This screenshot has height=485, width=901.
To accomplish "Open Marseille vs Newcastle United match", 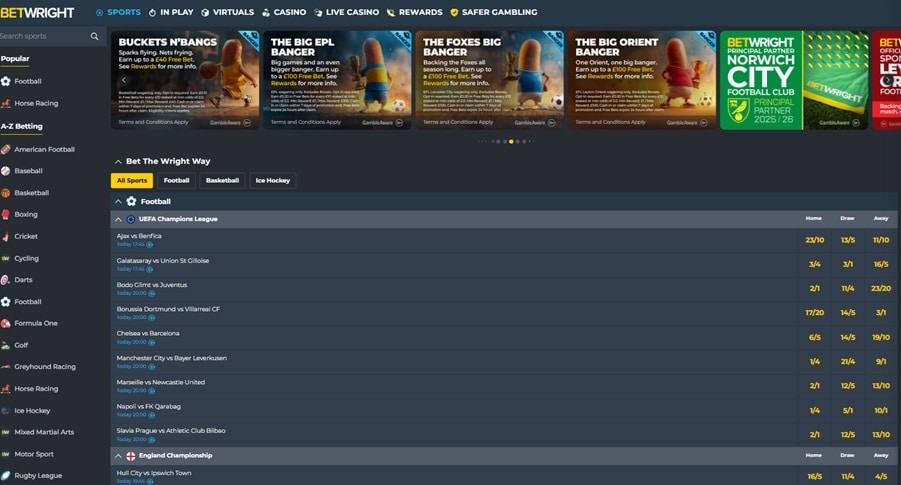I will coord(161,382).
